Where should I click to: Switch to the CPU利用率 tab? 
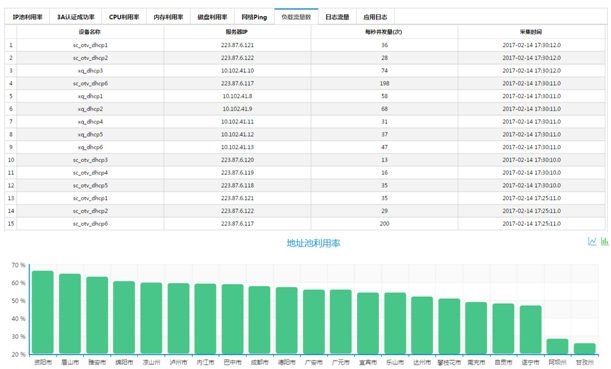point(124,17)
